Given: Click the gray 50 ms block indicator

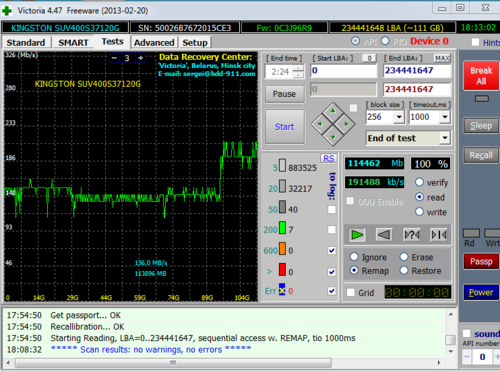Looking at the screenshot, I should [x=282, y=207].
